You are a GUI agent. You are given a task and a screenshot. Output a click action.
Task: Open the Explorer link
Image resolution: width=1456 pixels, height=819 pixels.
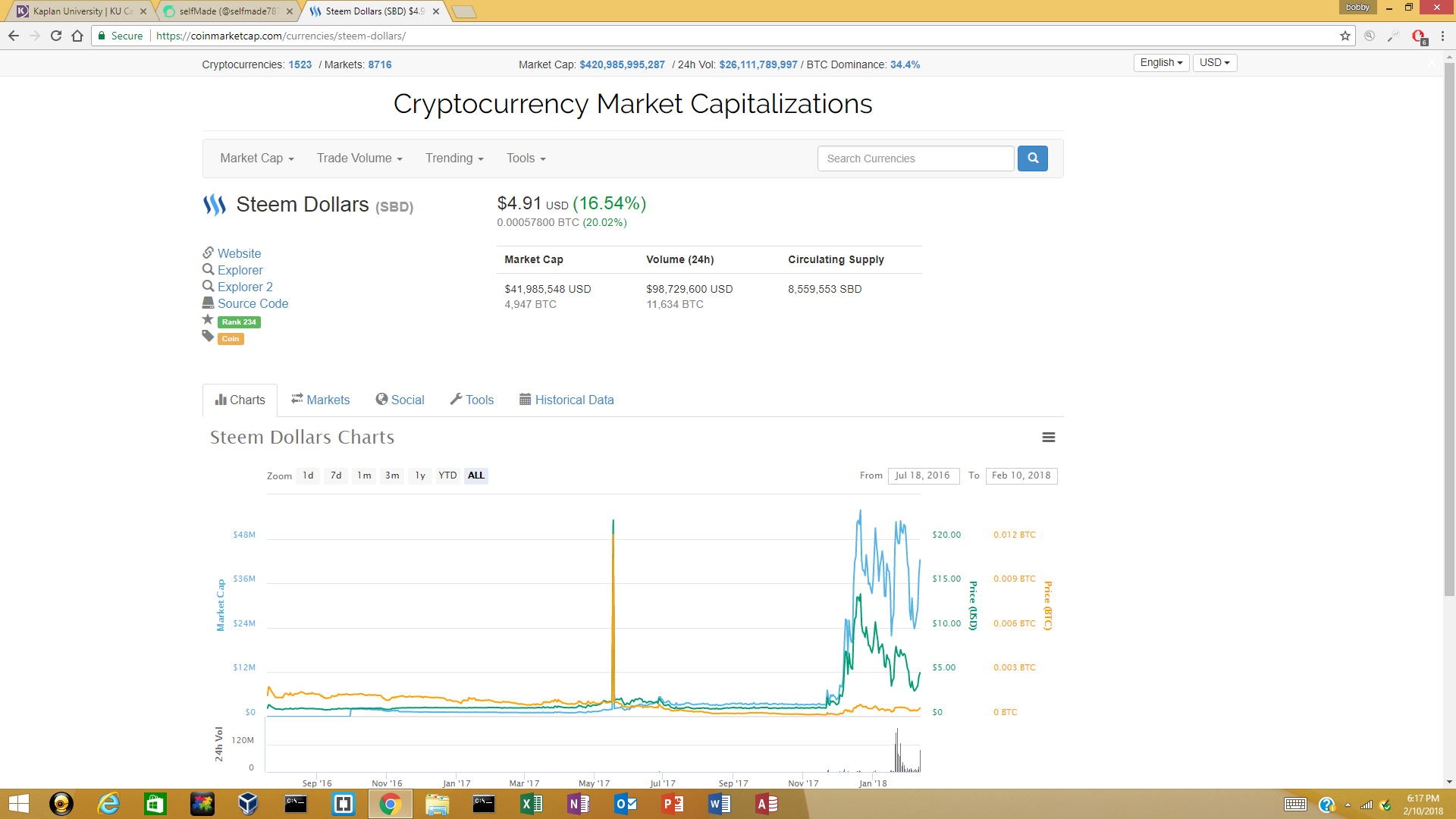pyautogui.click(x=240, y=270)
